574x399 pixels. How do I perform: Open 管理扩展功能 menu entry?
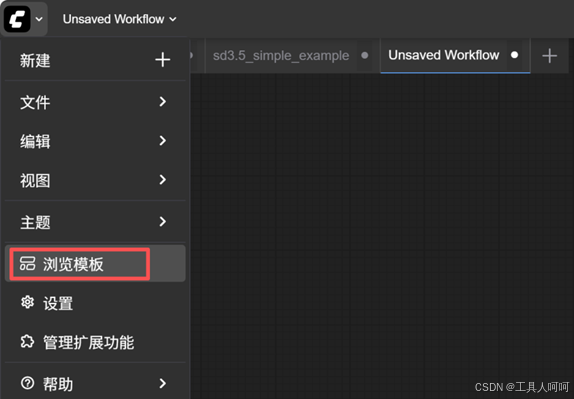point(95,342)
